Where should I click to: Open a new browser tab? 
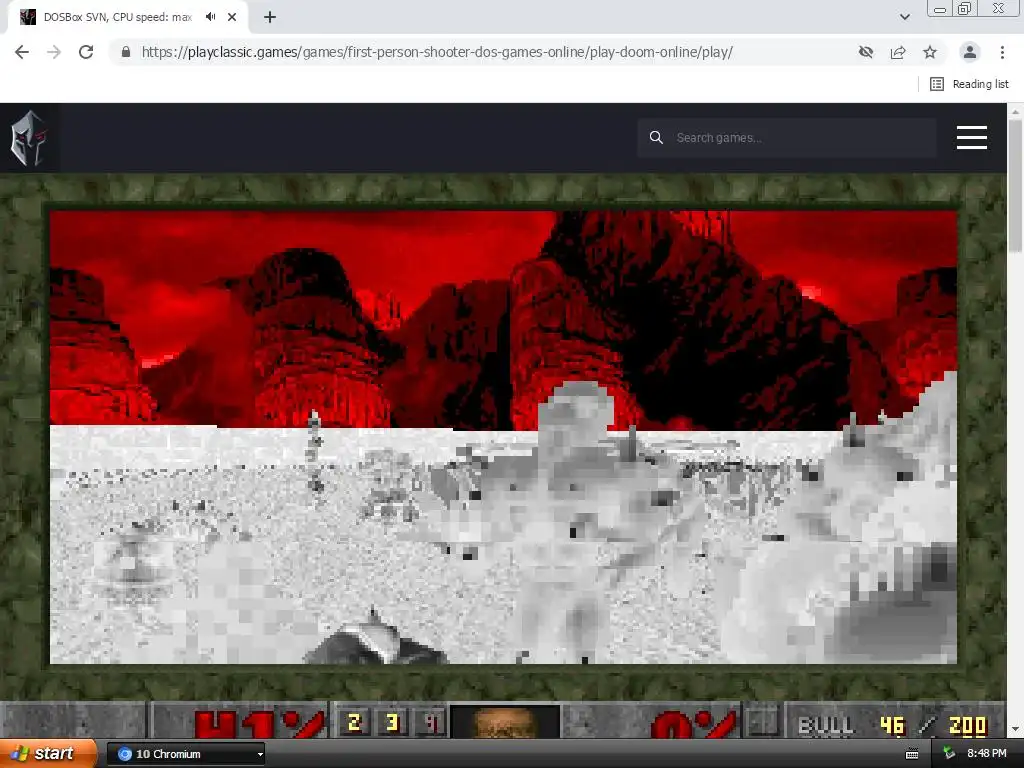[270, 17]
